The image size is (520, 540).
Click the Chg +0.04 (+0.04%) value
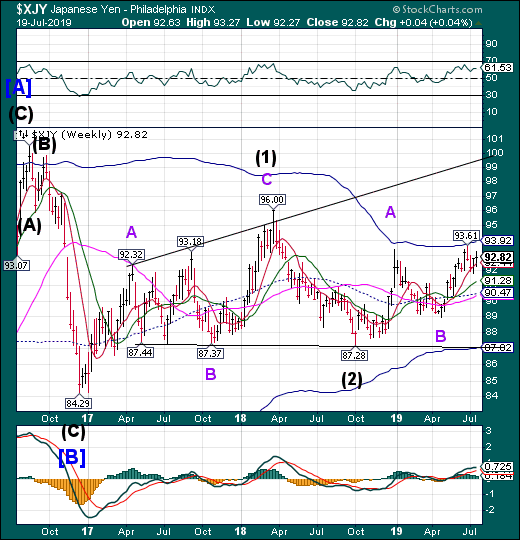[424, 23]
